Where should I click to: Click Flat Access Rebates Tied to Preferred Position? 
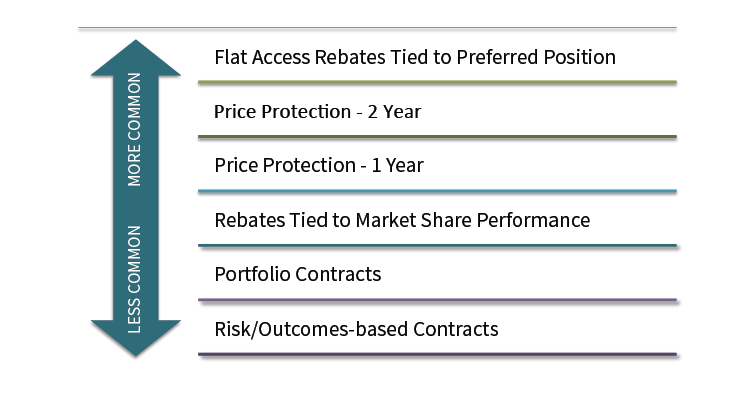coord(415,57)
